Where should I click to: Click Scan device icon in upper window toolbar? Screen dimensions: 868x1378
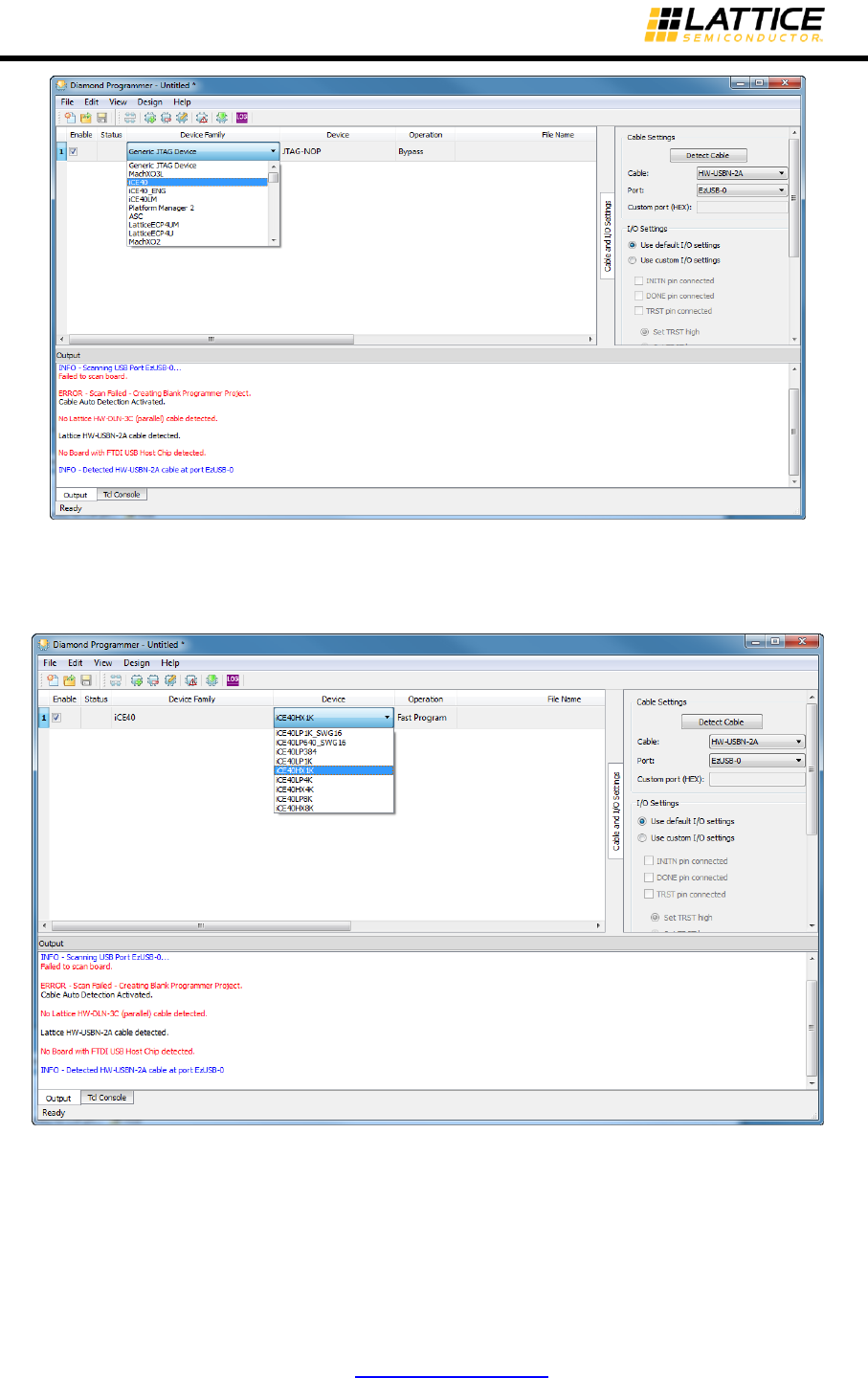[x=129, y=118]
